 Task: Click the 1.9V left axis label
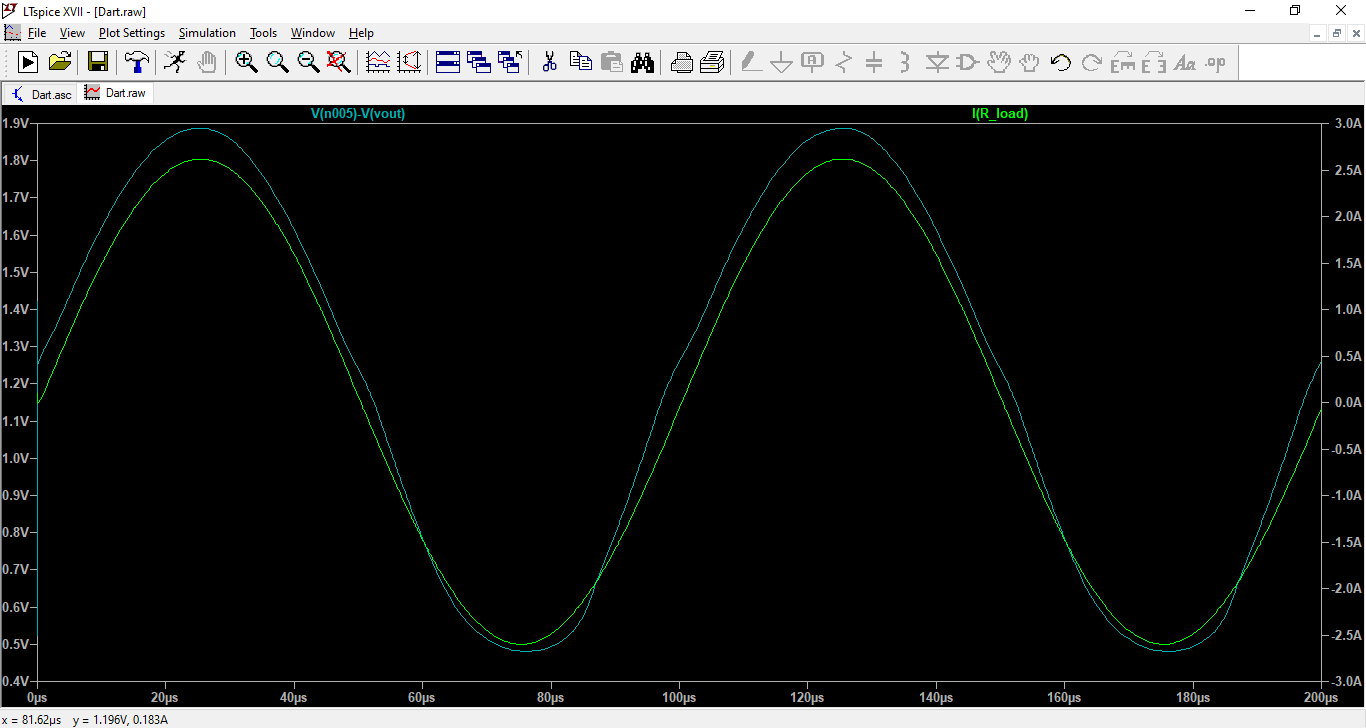[x=15, y=123]
